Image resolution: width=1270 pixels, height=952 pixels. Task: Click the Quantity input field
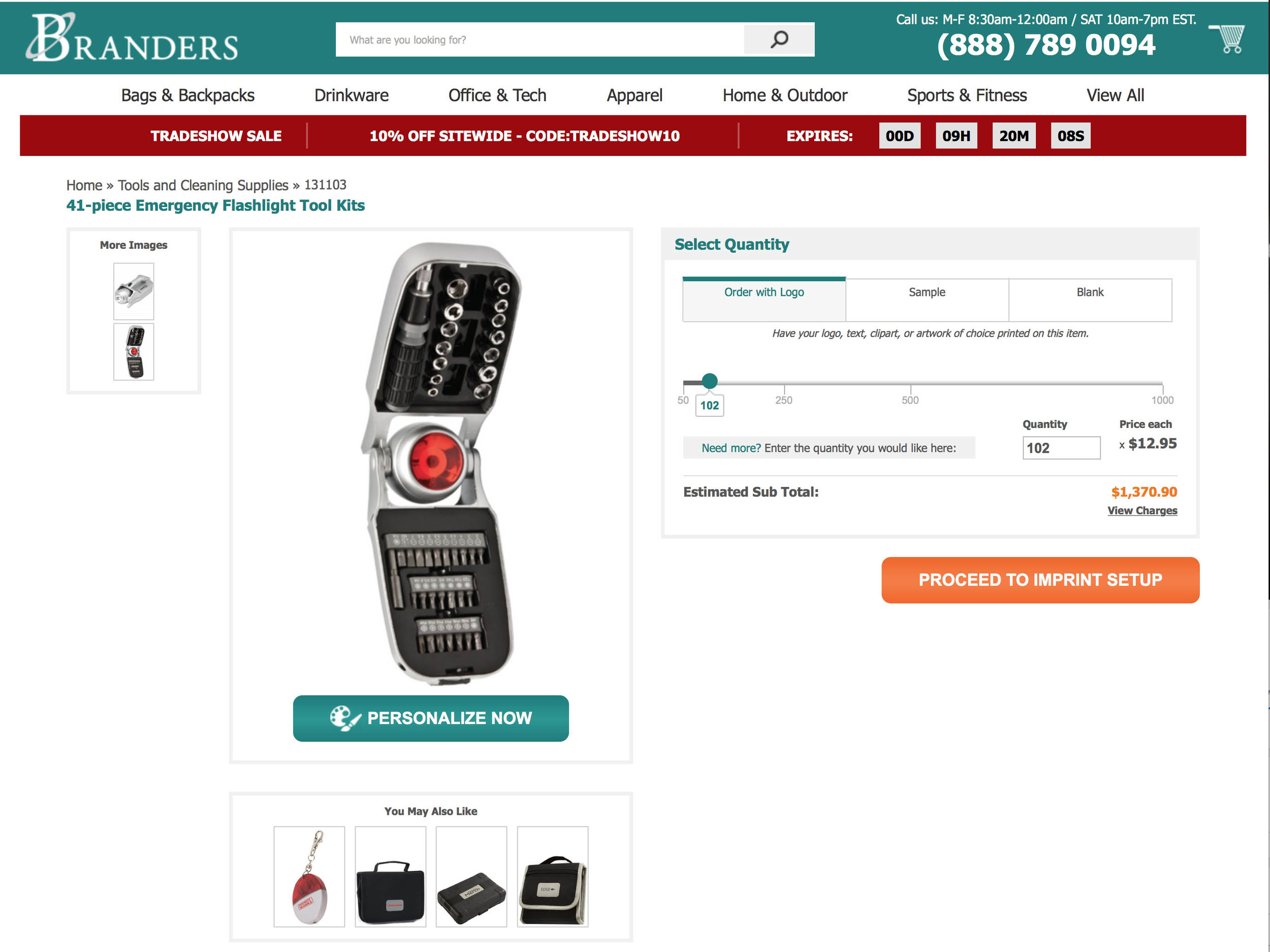coord(1061,448)
